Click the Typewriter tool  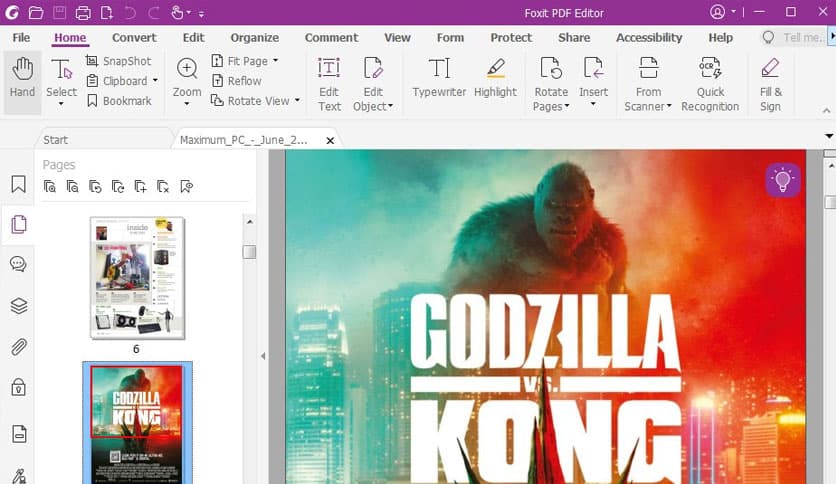(x=438, y=78)
